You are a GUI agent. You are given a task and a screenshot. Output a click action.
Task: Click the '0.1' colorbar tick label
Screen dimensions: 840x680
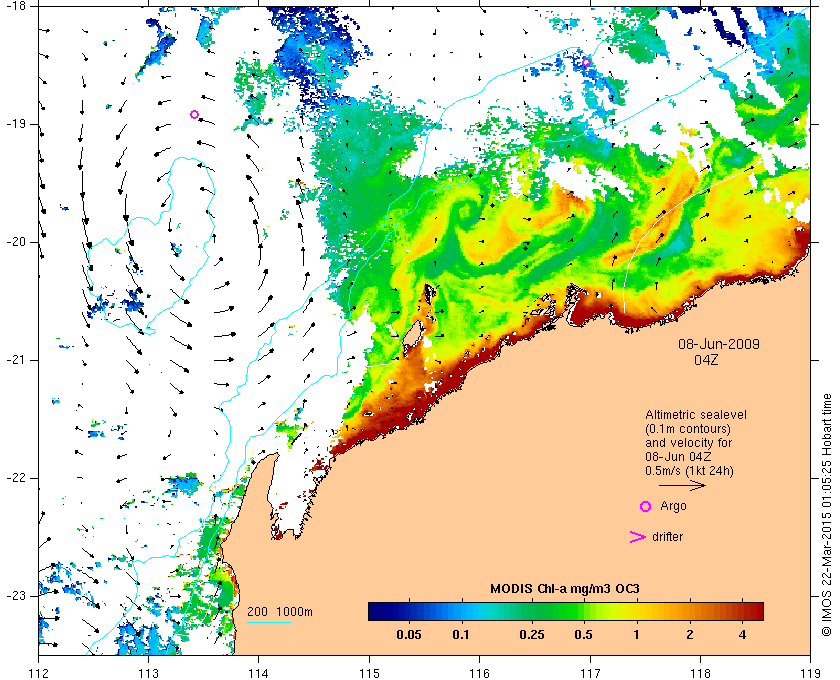pos(461,636)
